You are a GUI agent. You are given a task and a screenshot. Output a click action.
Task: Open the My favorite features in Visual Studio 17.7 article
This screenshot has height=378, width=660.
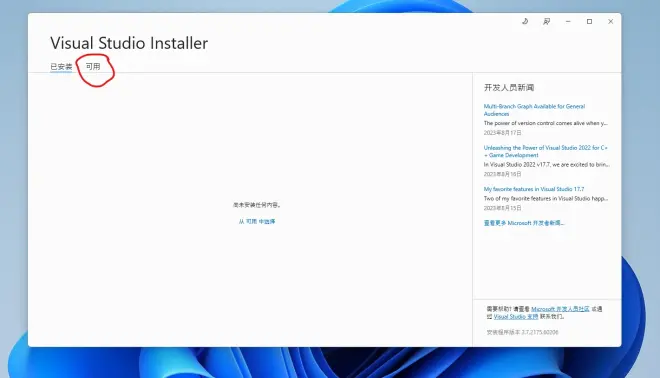point(534,189)
